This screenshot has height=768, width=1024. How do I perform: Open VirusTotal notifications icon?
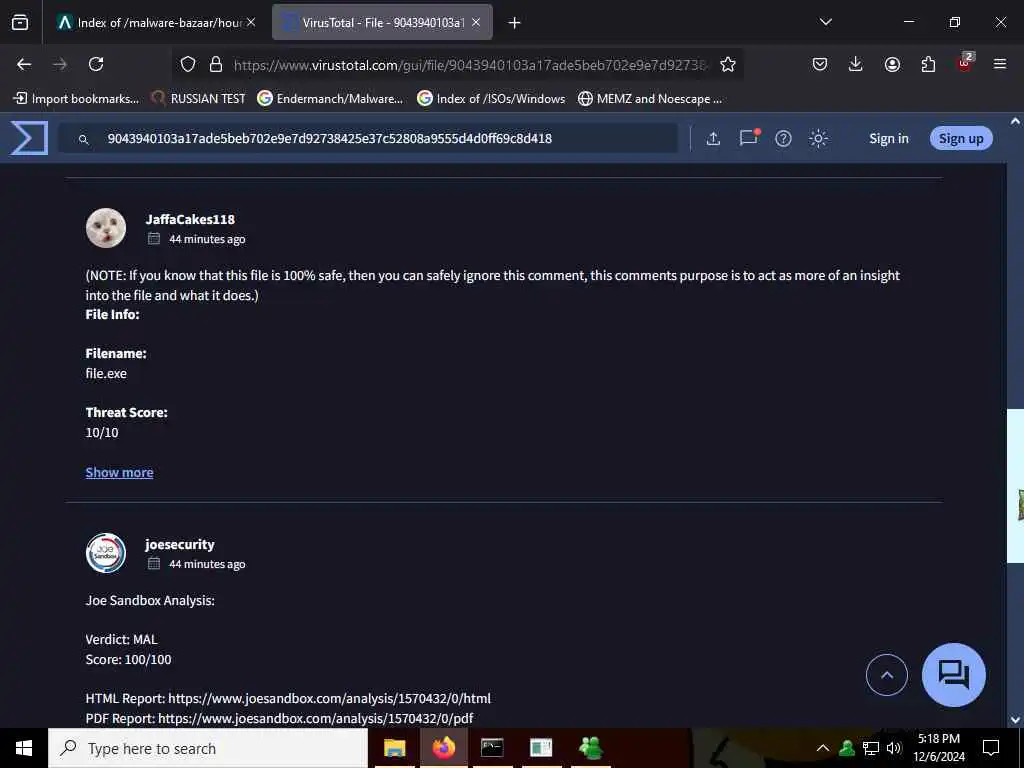[748, 138]
